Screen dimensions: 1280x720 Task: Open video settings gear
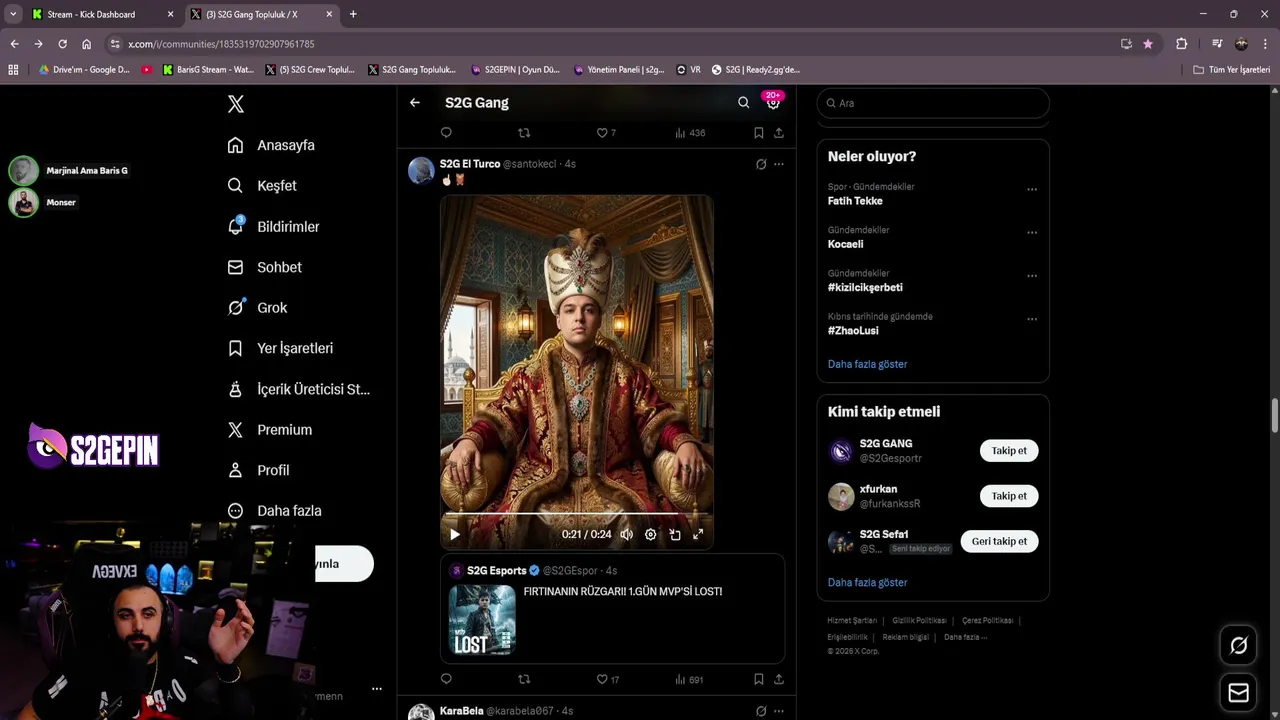pos(650,534)
